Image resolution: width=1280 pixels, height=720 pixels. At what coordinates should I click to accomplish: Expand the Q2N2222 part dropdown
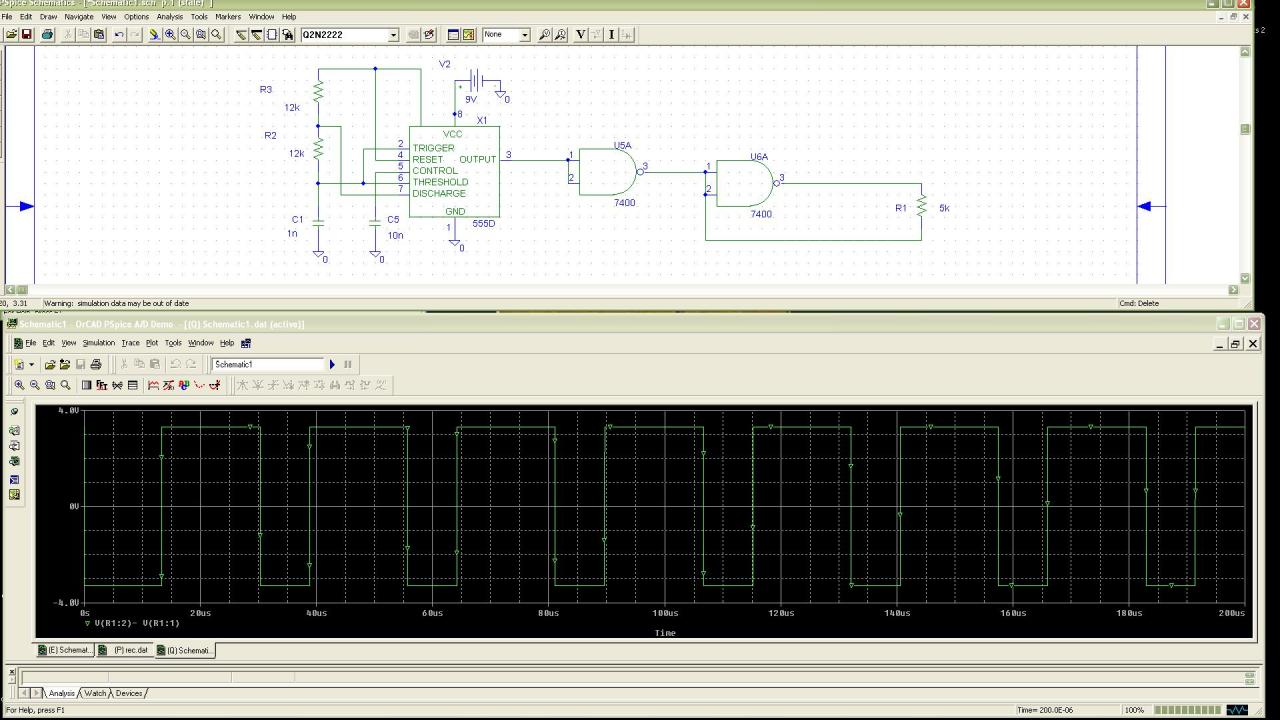(x=393, y=35)
